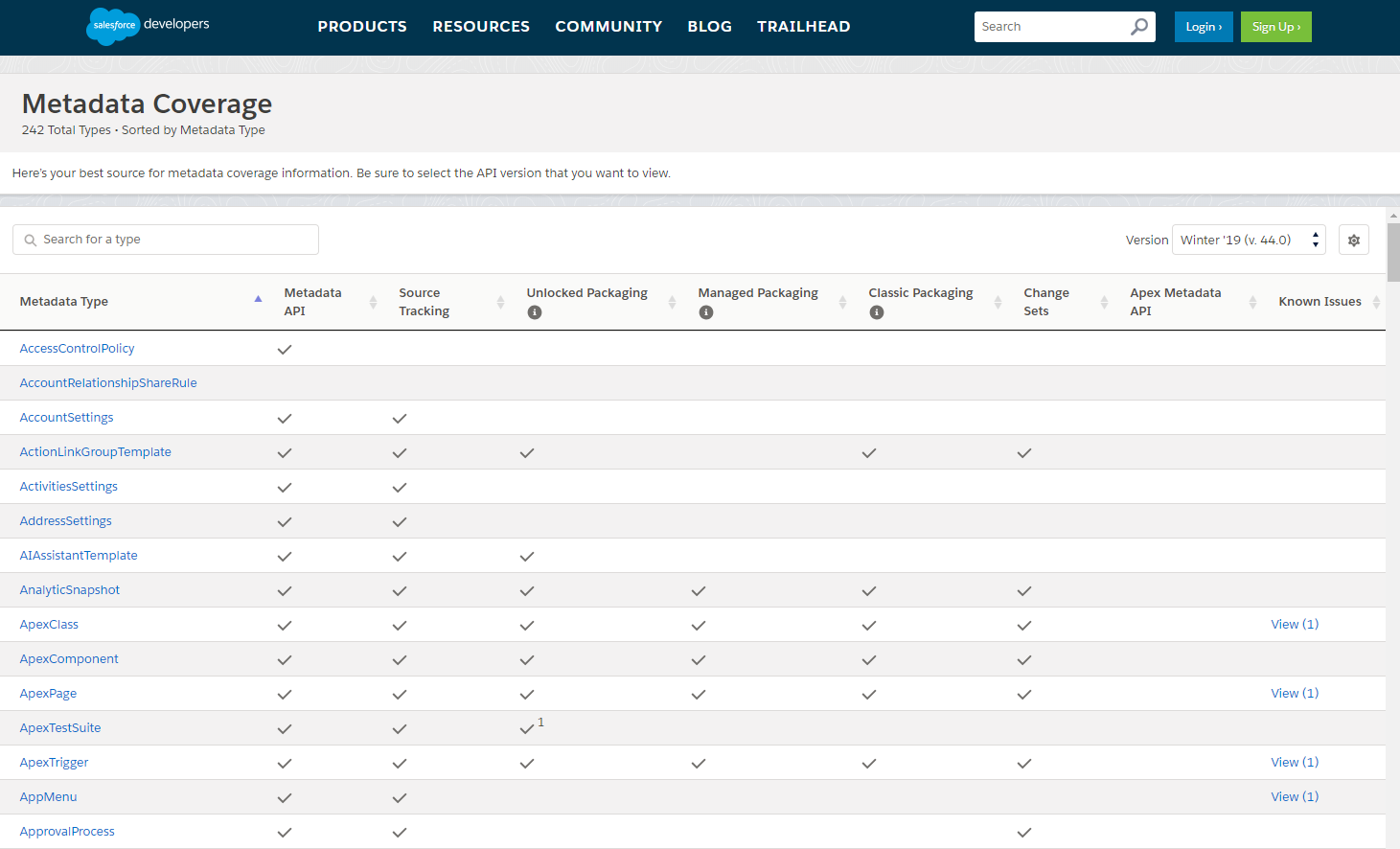The height and width of the screenshot is (849, 1400).
Task: Sort the table by Metadata API column
Action: point(372,301)
